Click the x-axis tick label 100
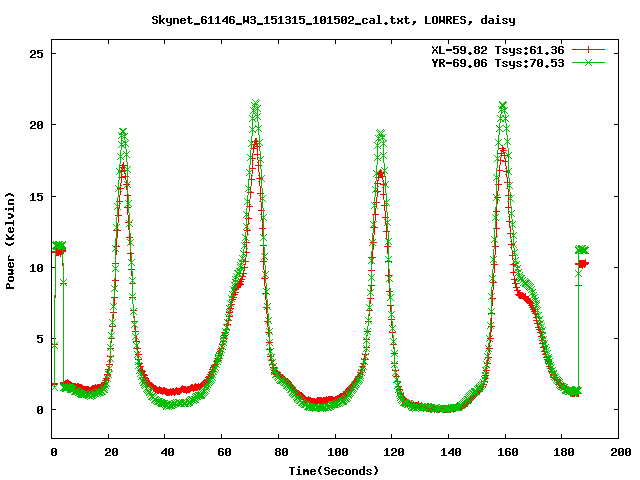 point(336,452)
